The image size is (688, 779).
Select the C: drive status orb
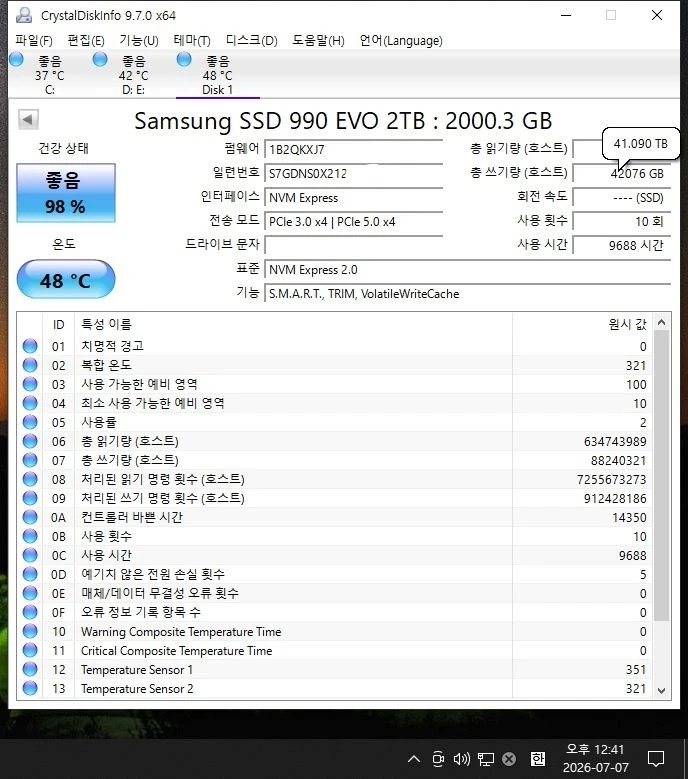[16, 60]
